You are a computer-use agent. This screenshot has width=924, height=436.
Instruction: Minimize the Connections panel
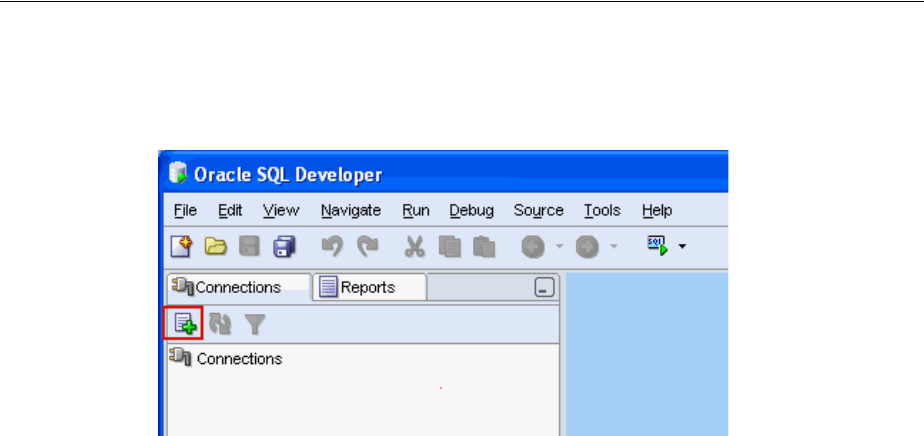coord(544,288)
